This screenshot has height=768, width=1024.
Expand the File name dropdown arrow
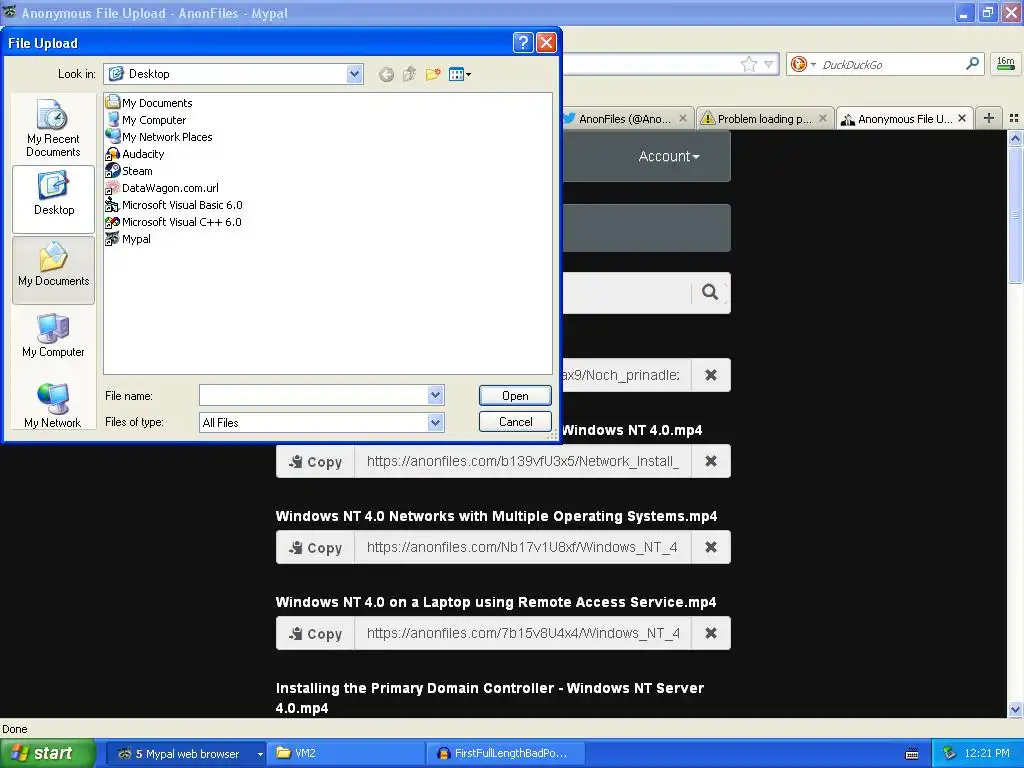click(436, 395)
